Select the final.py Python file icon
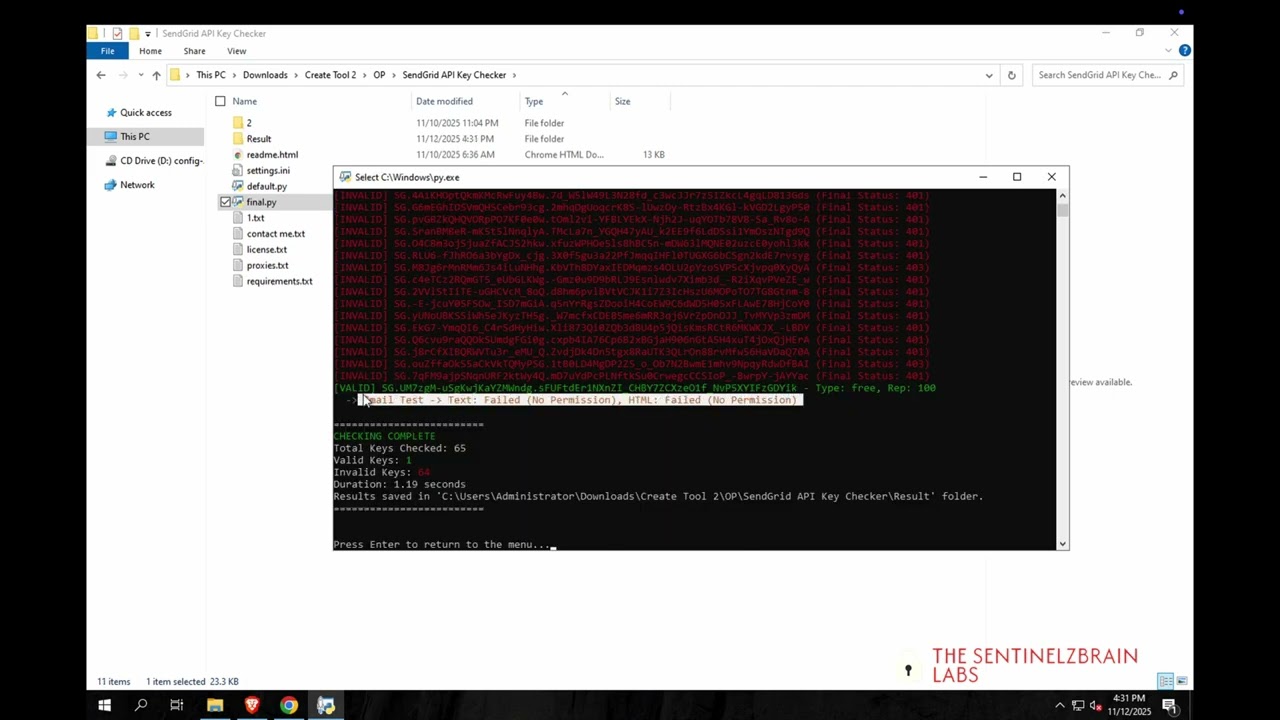The image size is (1280, 720). (238, 202)
